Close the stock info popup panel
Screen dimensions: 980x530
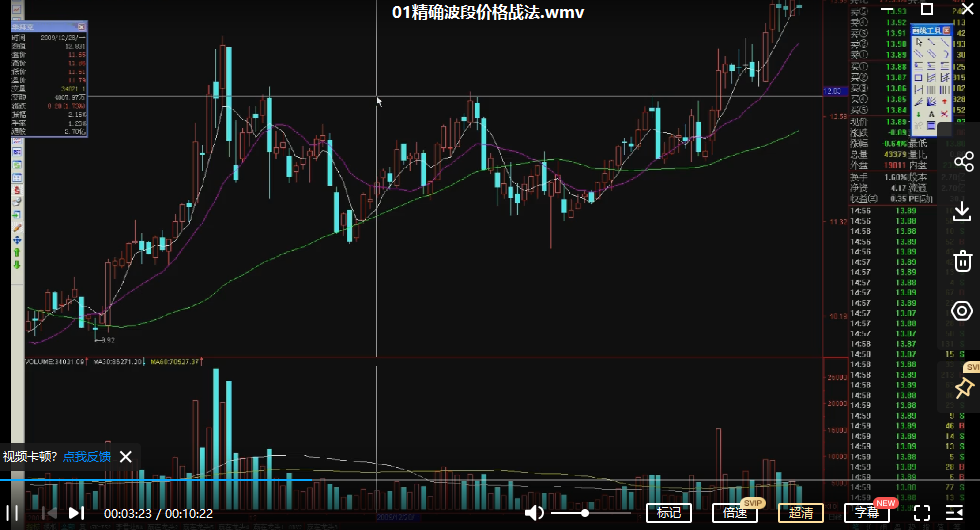[x=81, y=27]
